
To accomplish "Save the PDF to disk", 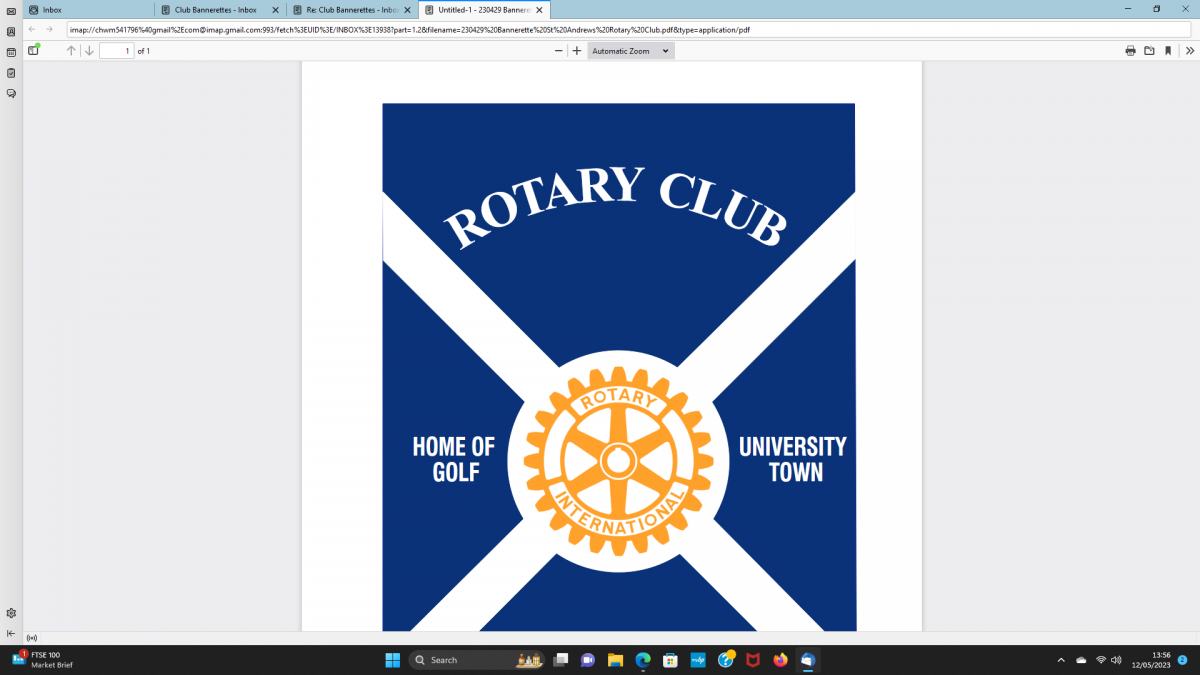I will [1149, 50].
